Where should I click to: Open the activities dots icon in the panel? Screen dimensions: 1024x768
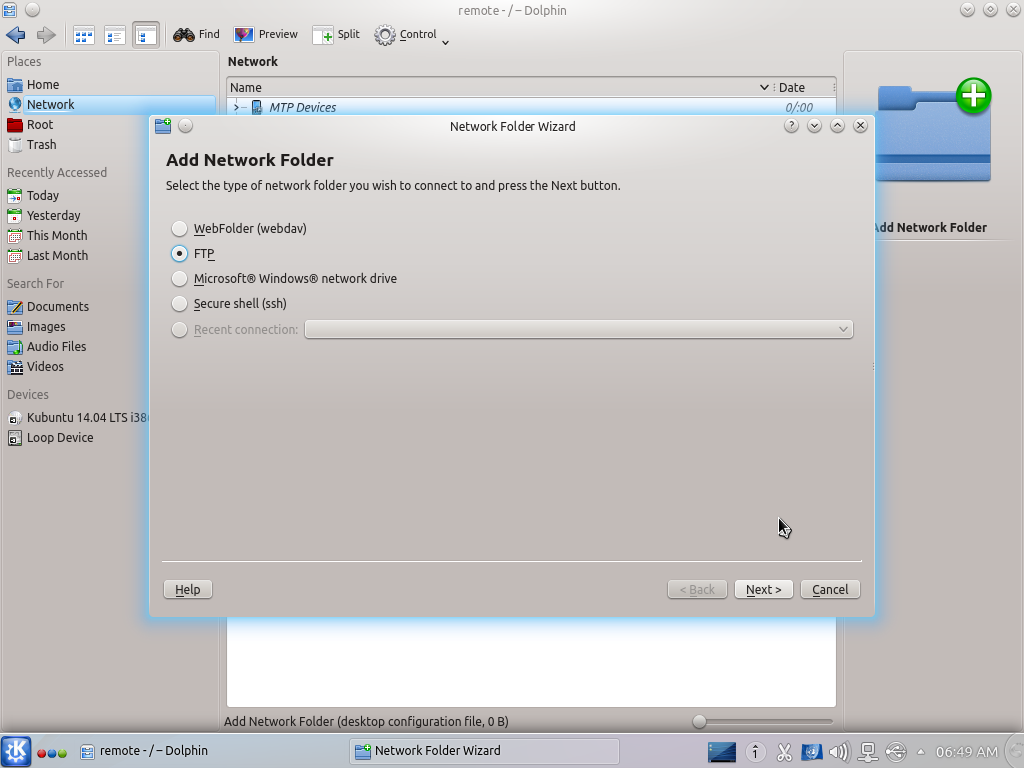(52, 753)
